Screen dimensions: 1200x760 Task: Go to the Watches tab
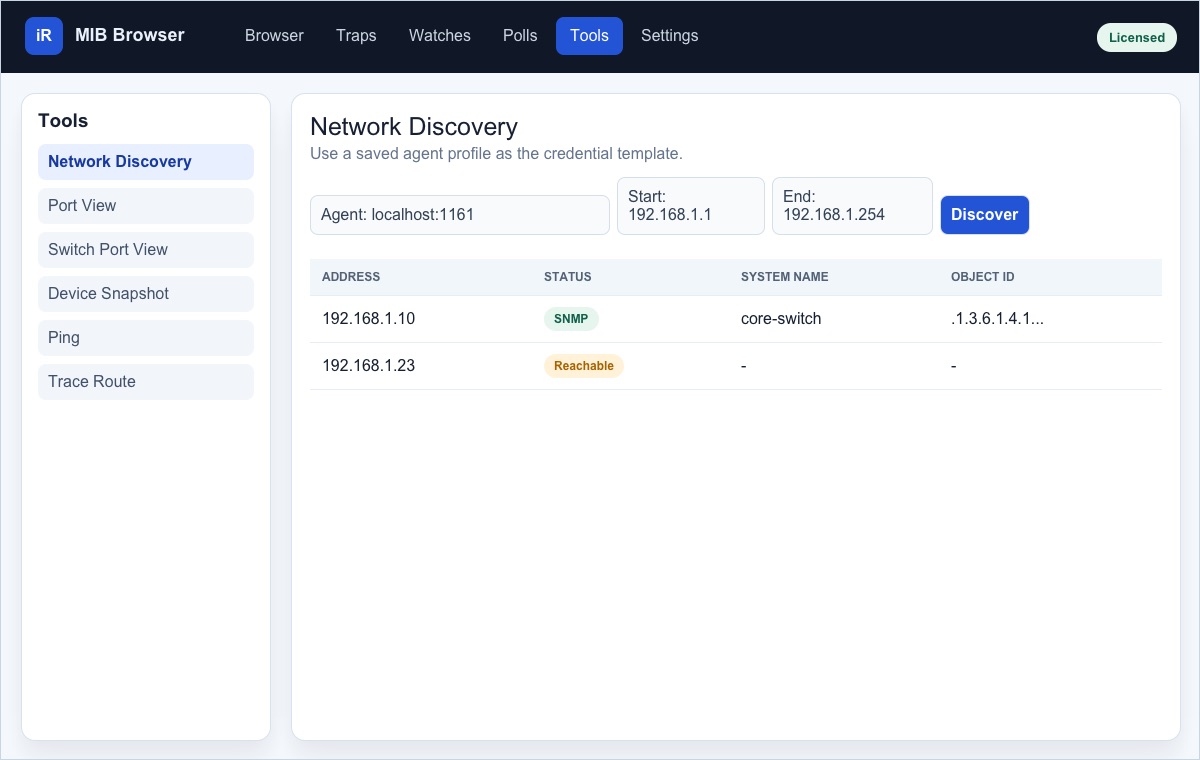tap(440, 36)
